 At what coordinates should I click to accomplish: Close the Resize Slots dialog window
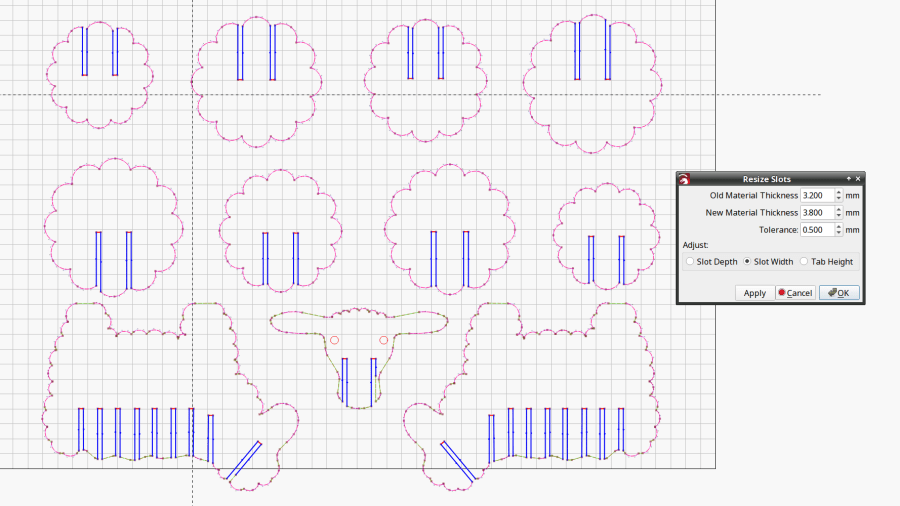858,179
